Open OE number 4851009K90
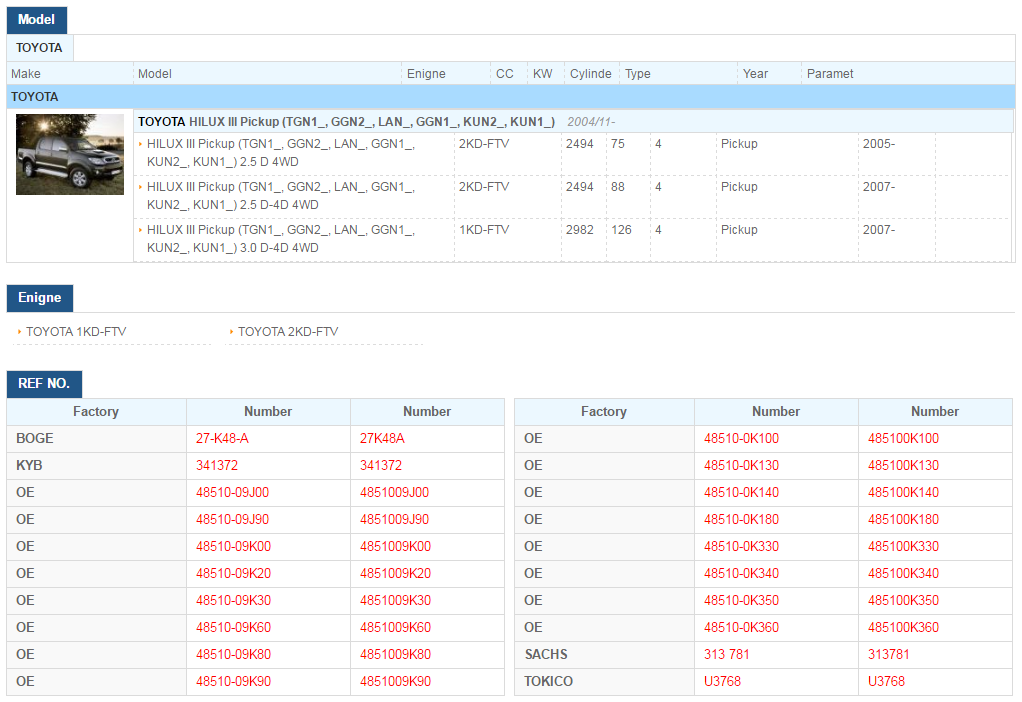Image resolution: width=1022 pixels, height=702 pixels. (x=396, y=682)
